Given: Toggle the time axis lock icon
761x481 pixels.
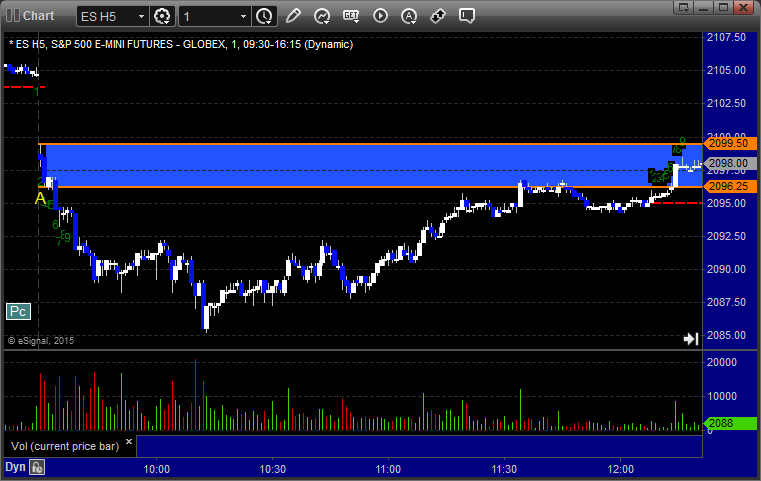Looking at the screenshot, I should point(37,467).
